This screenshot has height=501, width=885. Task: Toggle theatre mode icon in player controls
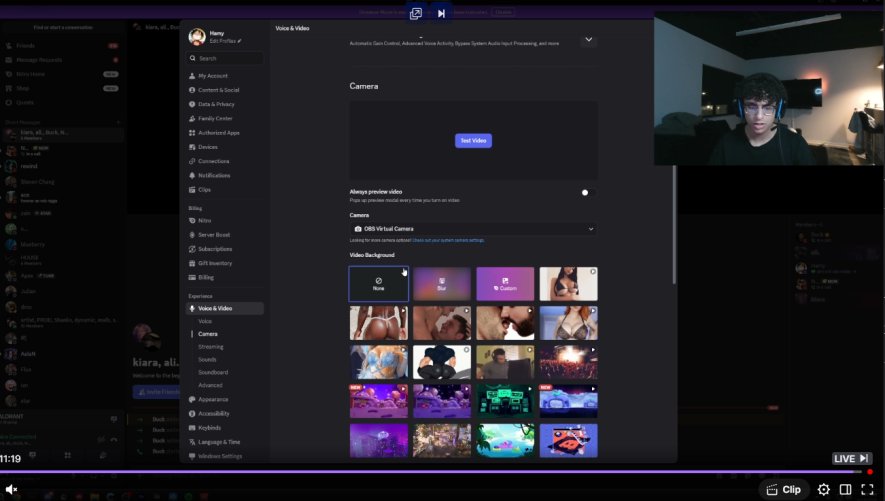click(x=845, y=489)
